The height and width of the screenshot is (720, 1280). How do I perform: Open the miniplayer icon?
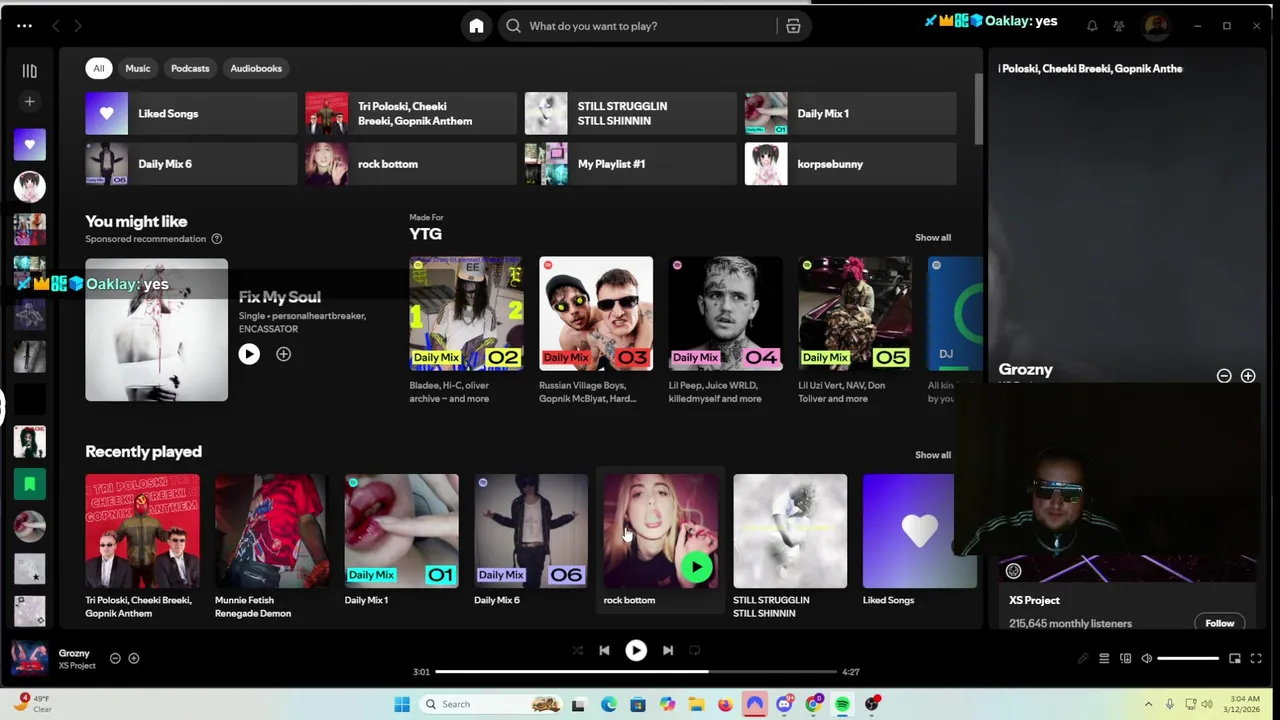point(1235,658)
